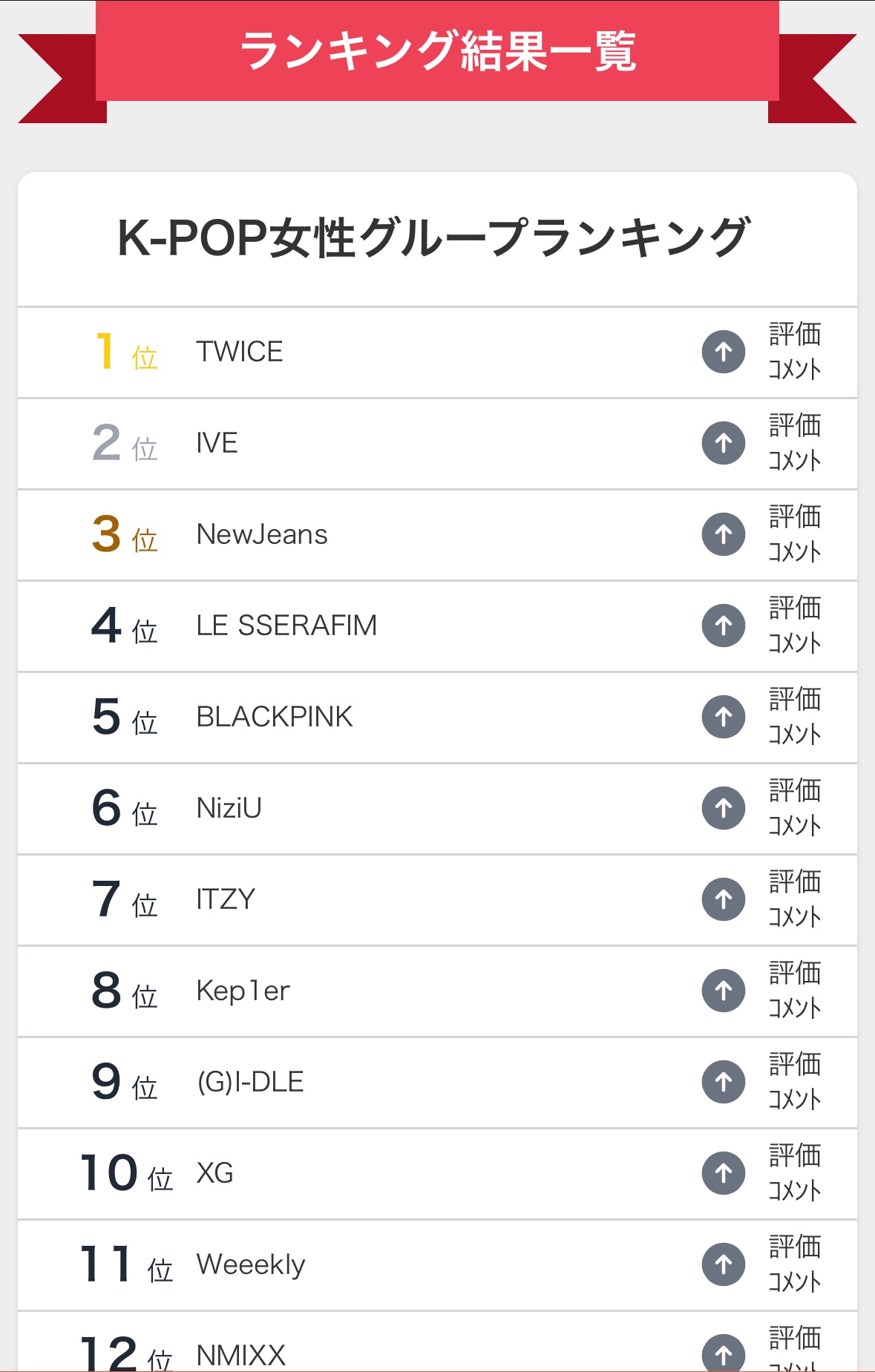Open 評価コメント link for BLACKPINK

point(795,717)
